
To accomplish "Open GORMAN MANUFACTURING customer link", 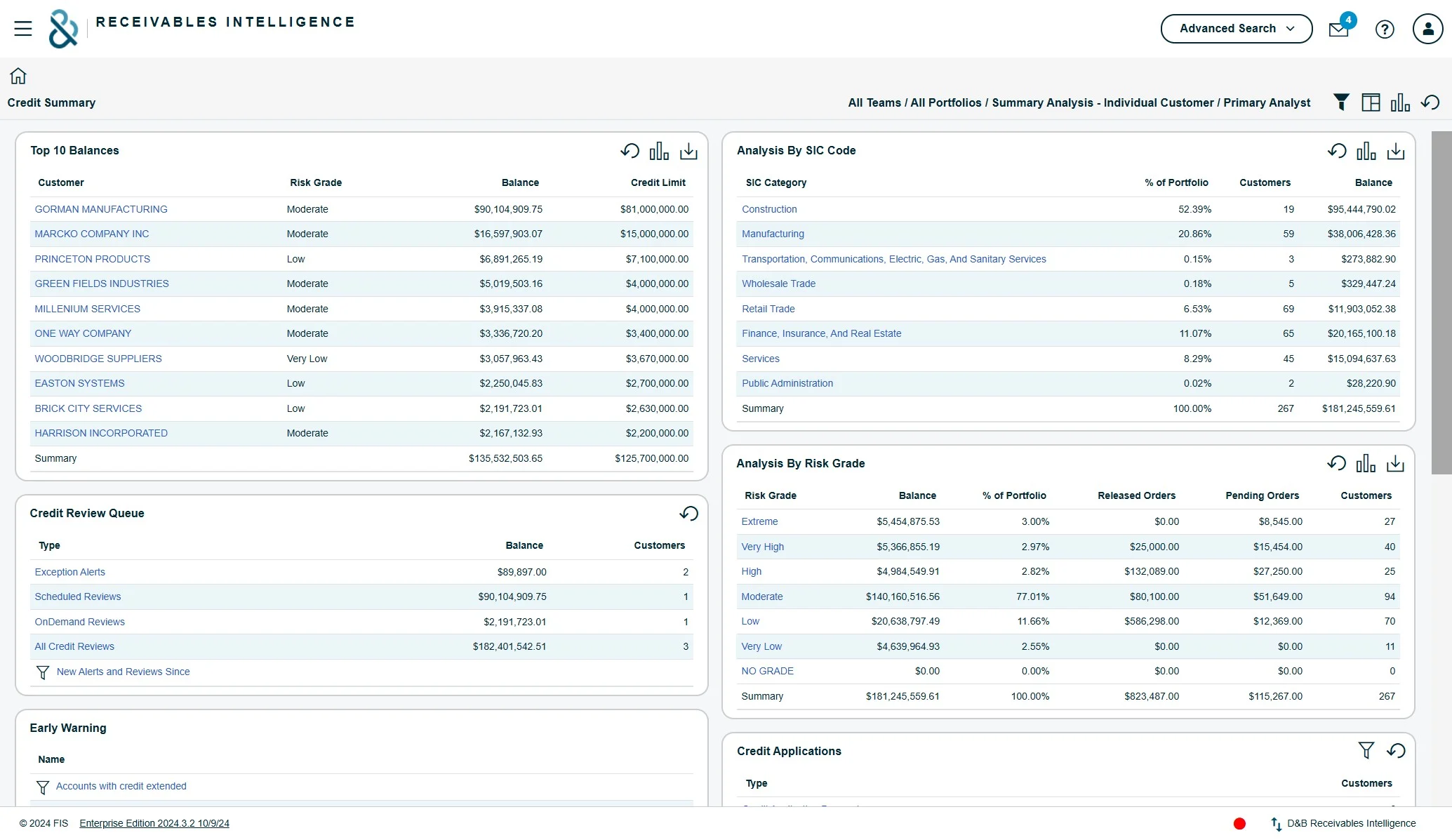I will coord(101,209).
